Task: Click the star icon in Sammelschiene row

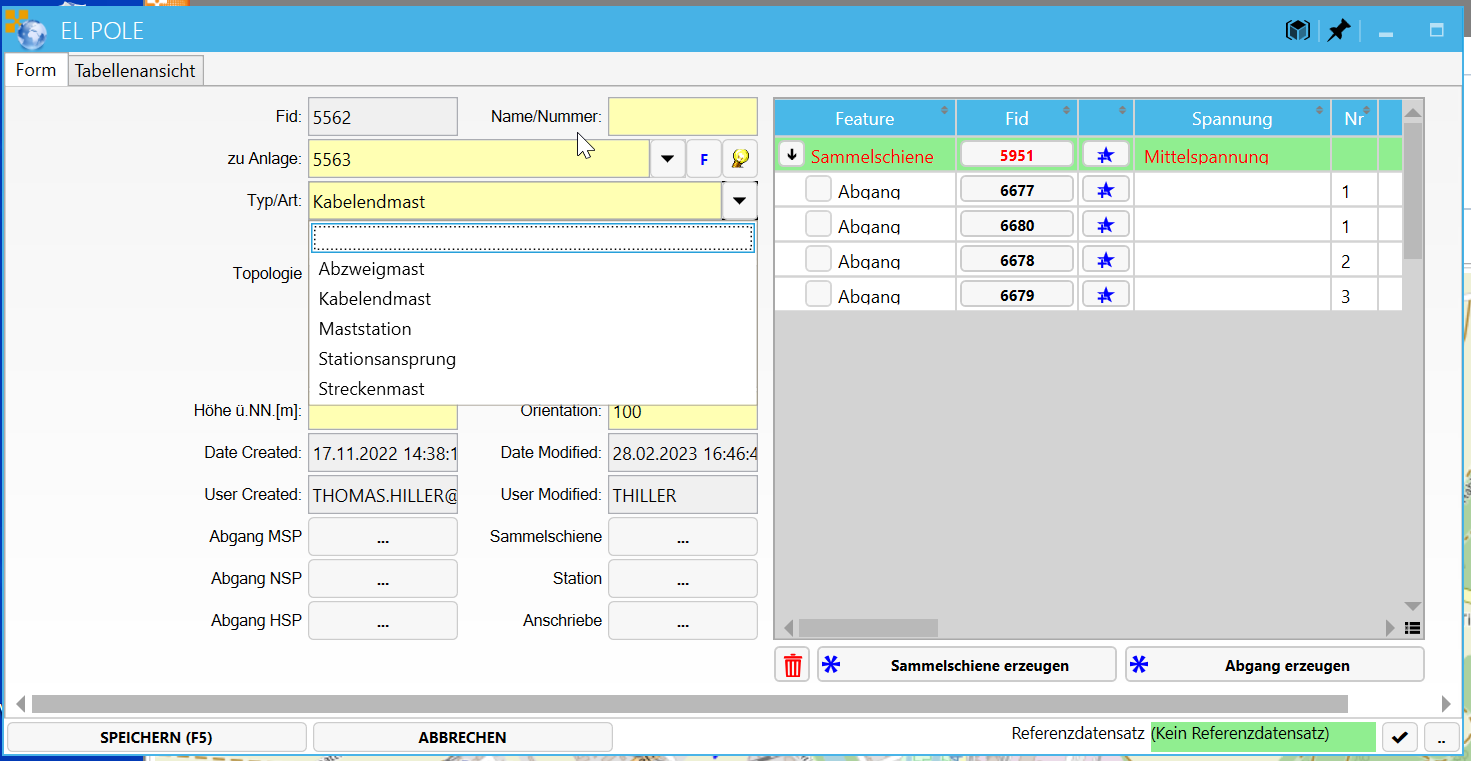Action: (x=1106, y=155)
